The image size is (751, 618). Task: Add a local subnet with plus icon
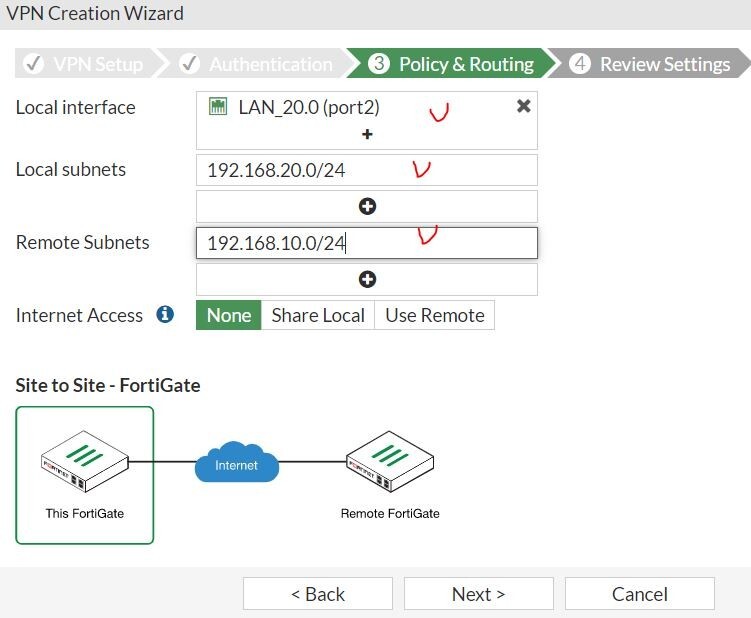[367, 206]
